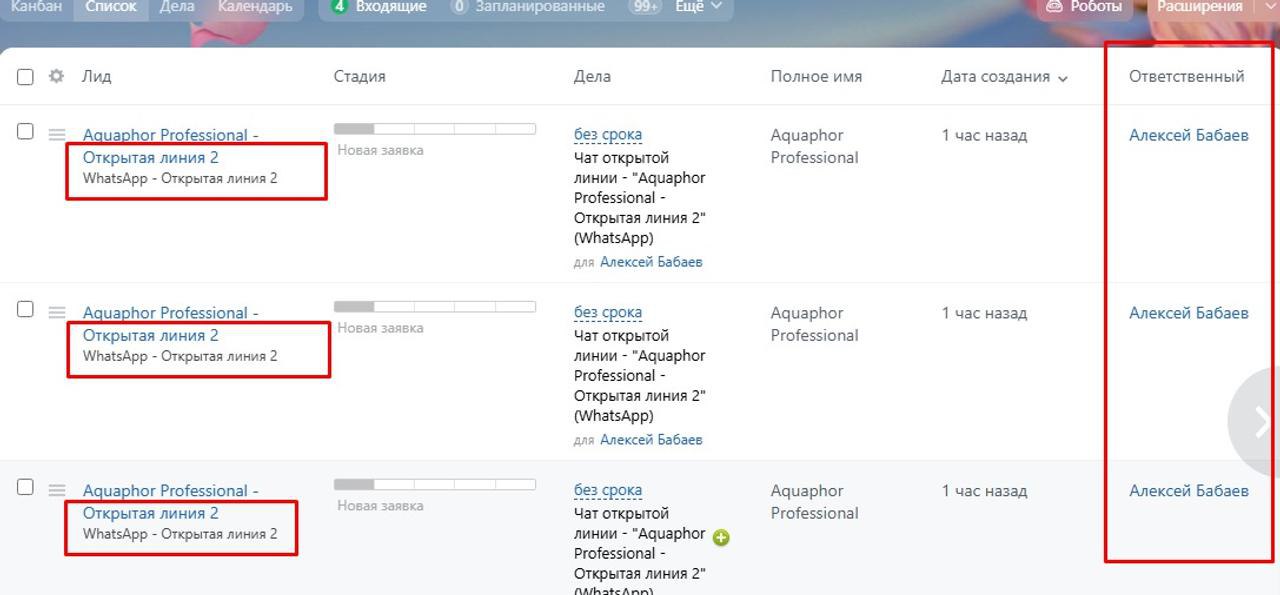Switch to the Канбан view tab
The image size is (1280, 595).
36,7
